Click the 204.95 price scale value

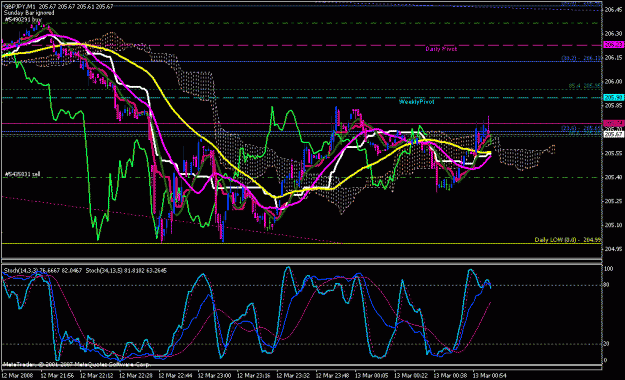coord(613,249)
